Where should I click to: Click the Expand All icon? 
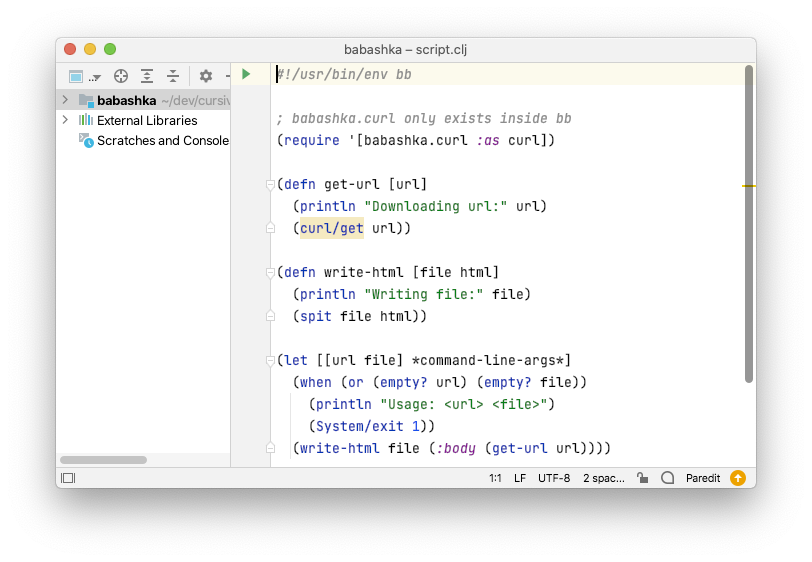[147, 77]
